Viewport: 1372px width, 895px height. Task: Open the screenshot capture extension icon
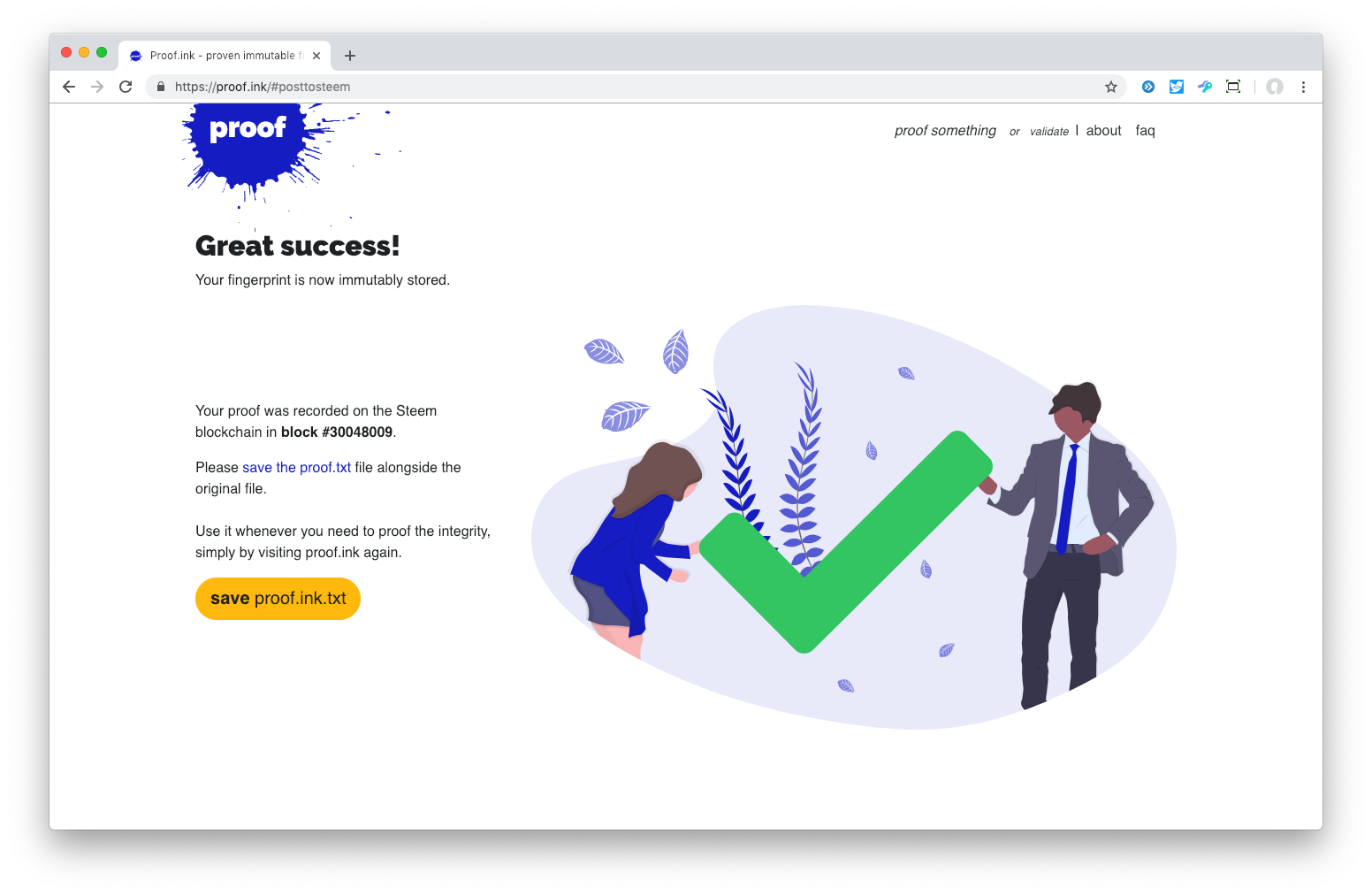point(1233,87)
